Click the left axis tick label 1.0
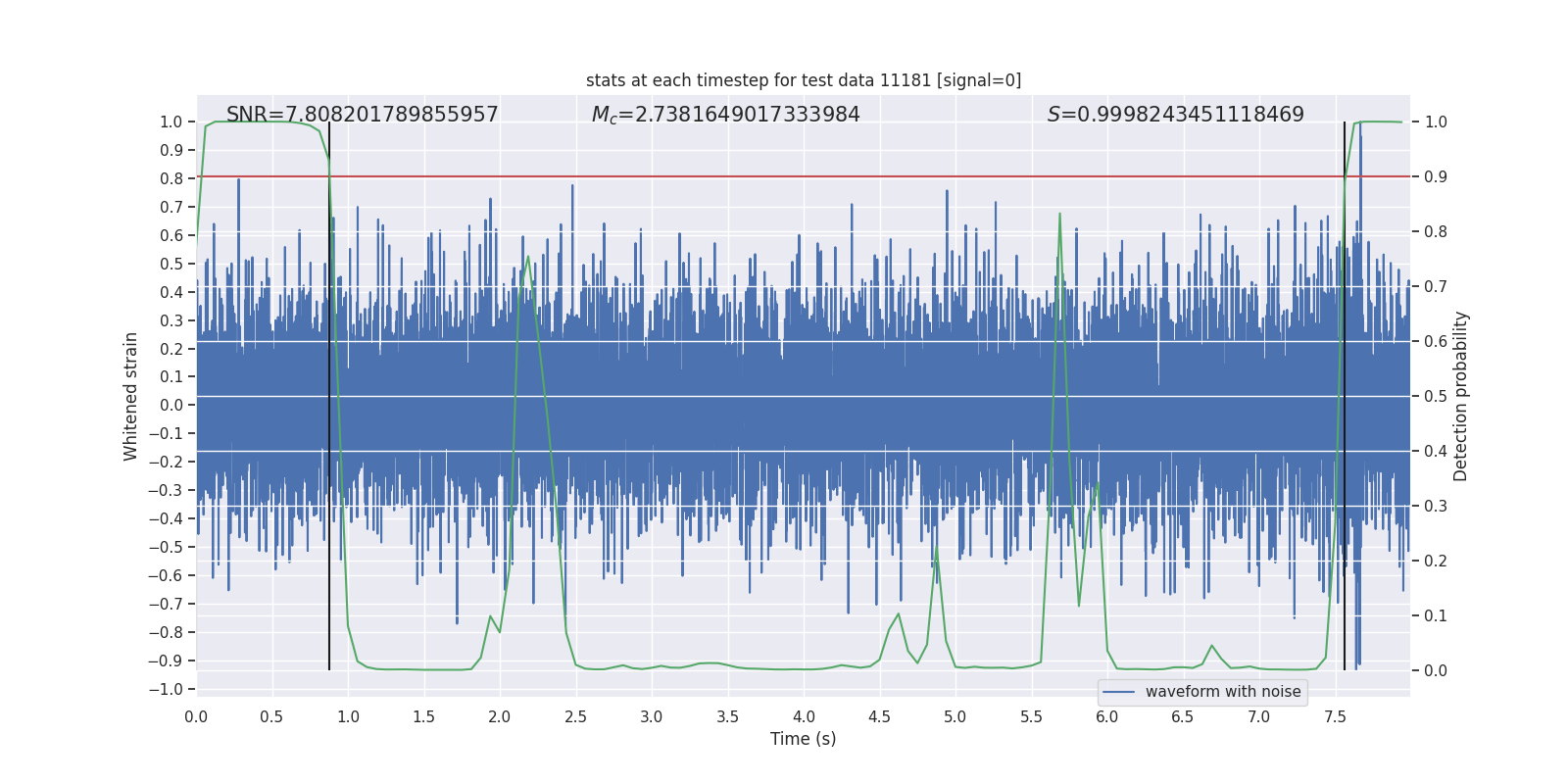The height and width of the screenshot is (784, 1568). tap(171, 122)
